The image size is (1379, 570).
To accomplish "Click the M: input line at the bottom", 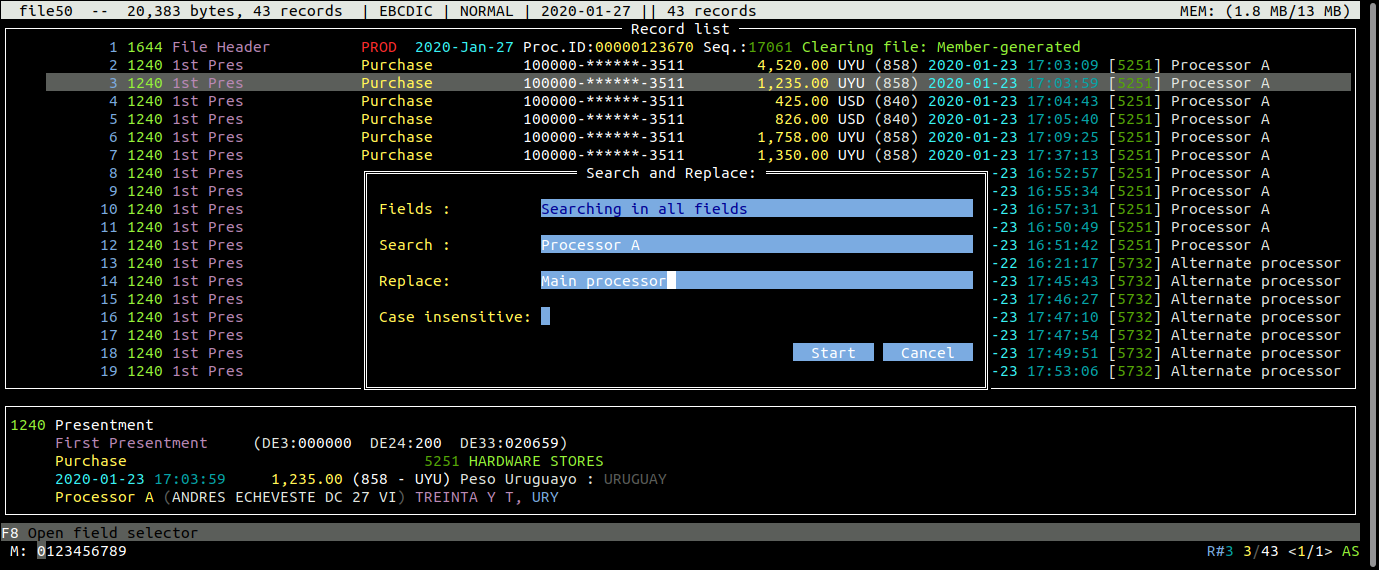I will (82, 551).
